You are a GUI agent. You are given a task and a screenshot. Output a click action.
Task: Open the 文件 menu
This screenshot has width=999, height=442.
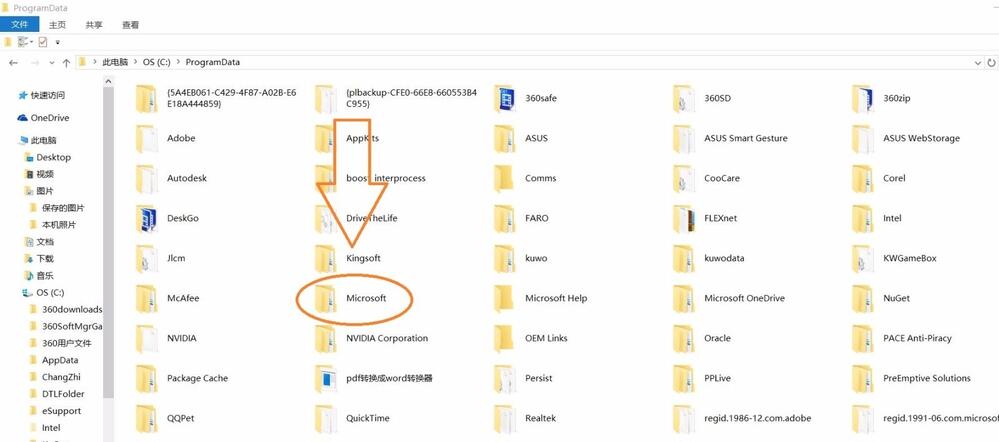pyautogui.click(x=20, y=25)
